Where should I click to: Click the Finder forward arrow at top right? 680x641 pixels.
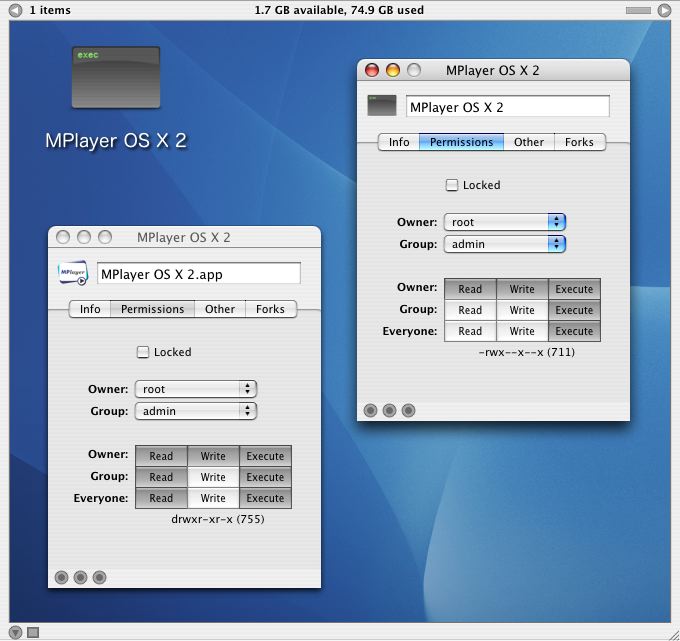pyautogui.click(x=664, y=10)
